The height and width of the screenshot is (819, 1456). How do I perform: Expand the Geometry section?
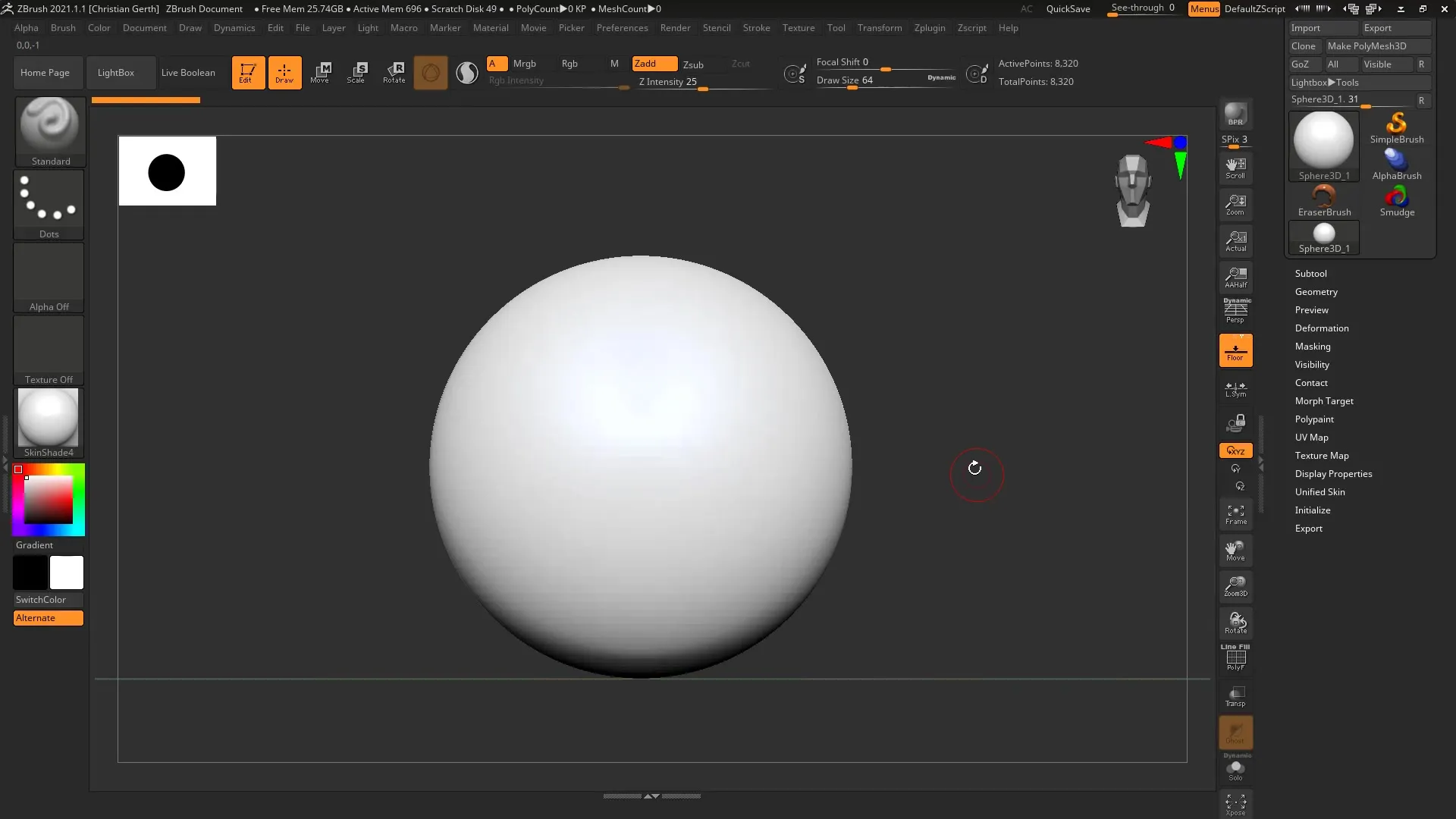pos(1316,292)
